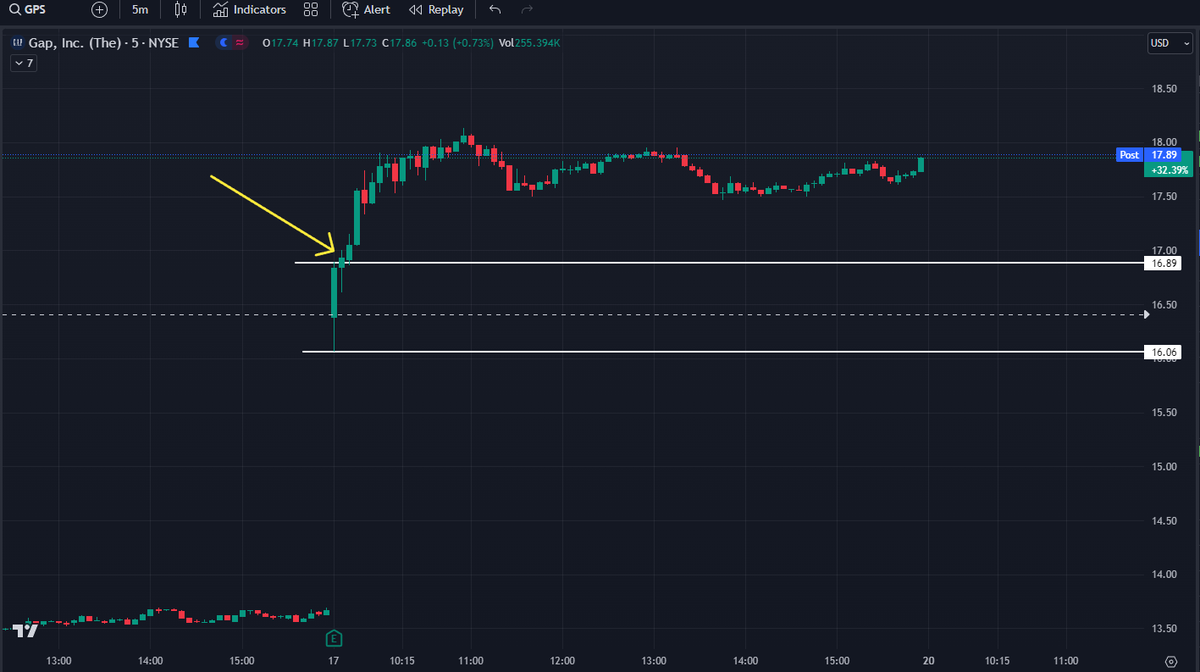Select the lower white horizontal line at 16.06
Screen dimensions: 1200x672
click(722, 352)
